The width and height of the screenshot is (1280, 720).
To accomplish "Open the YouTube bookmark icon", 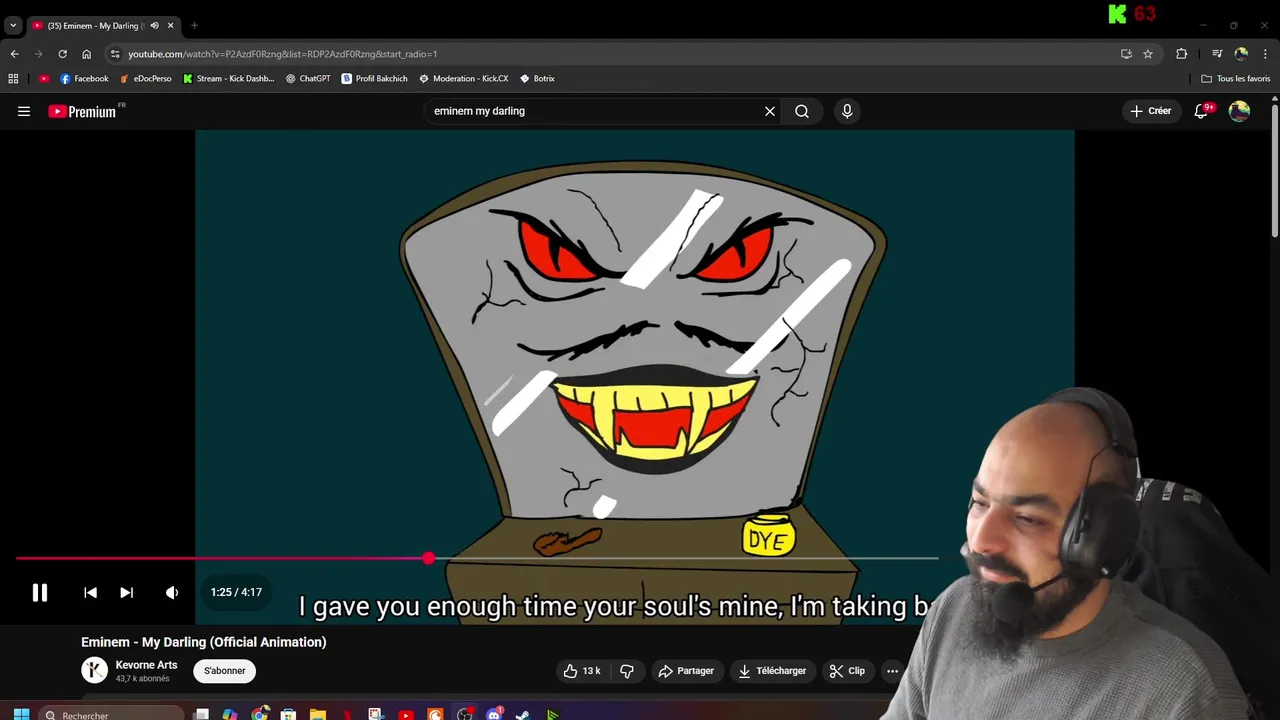I will point(44,78).
